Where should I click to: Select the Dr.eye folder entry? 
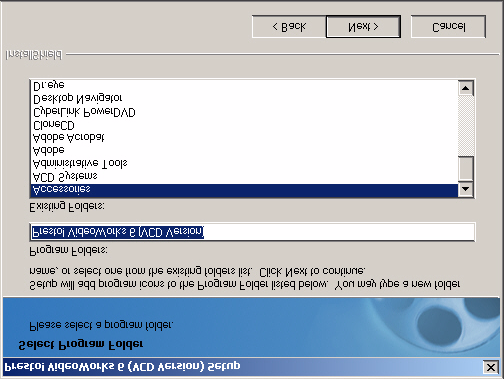pos(244,86)
